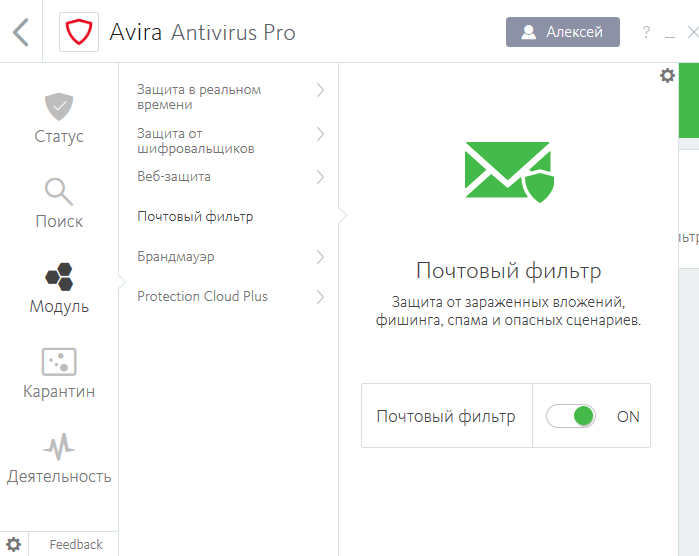
Task: Click the Поиск label in sidebar
Action: click(x=59, y=221)
